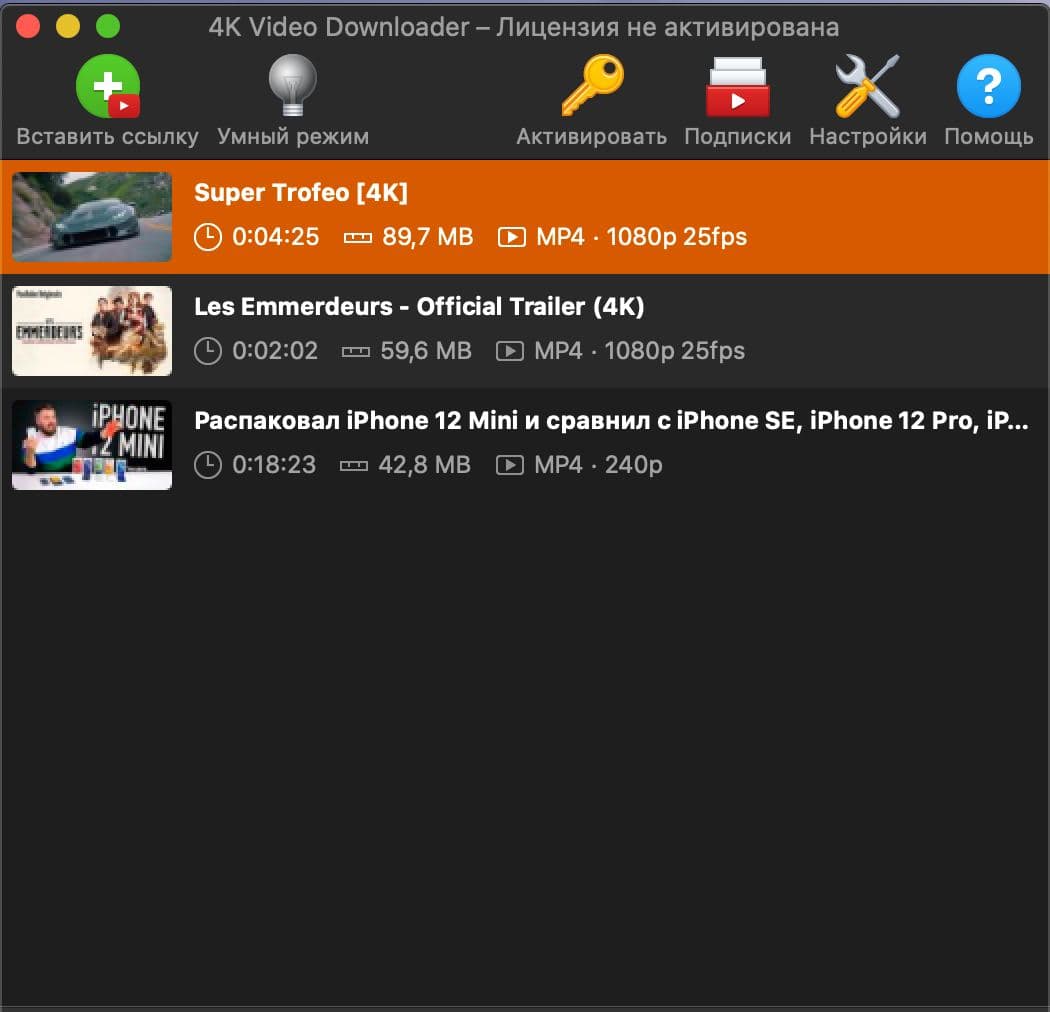Click the file size text 42,8 MB
This screenshot has height=1012, width=1050.
pos(425,465)
